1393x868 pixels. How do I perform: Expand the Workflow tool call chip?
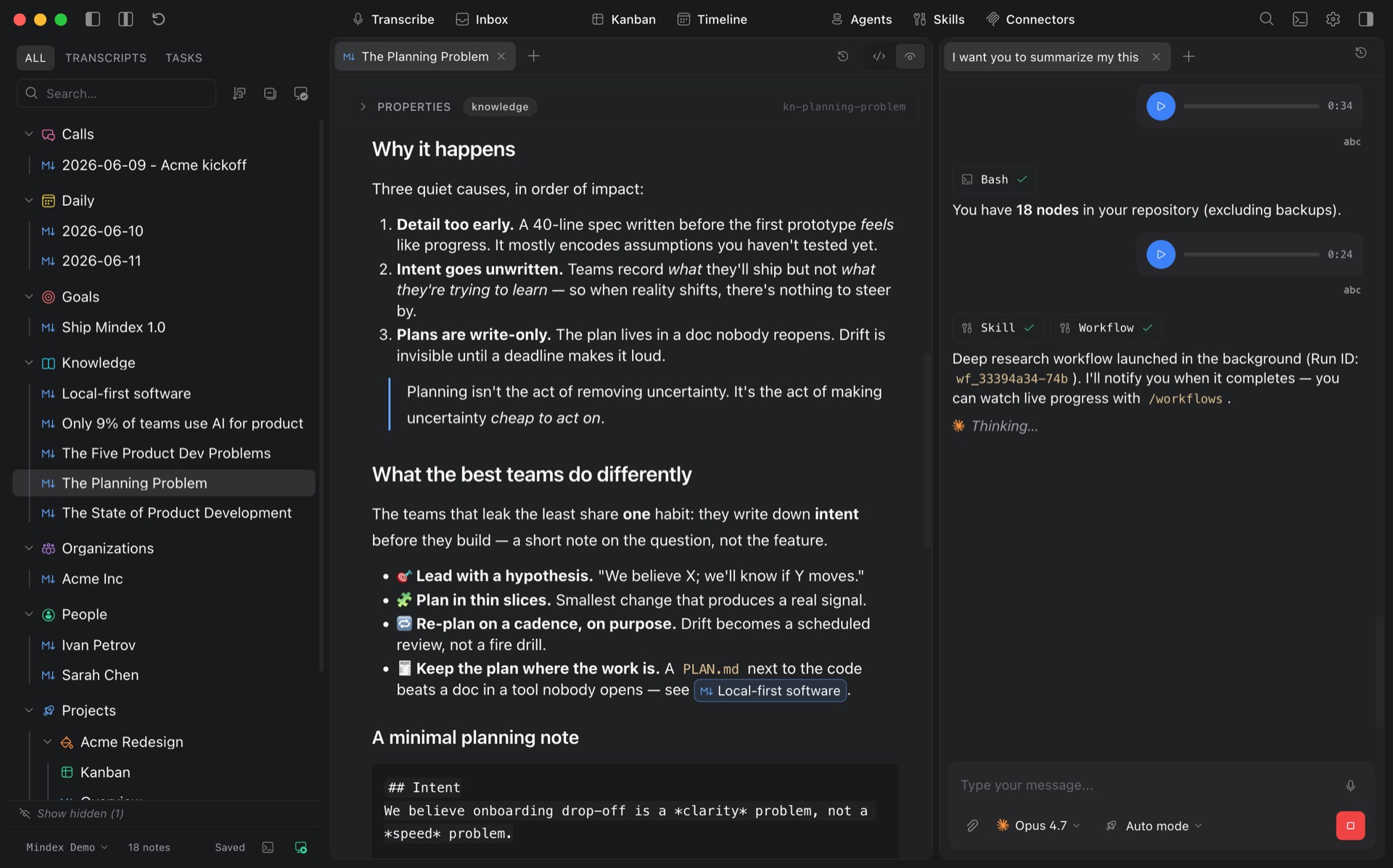1106,328
